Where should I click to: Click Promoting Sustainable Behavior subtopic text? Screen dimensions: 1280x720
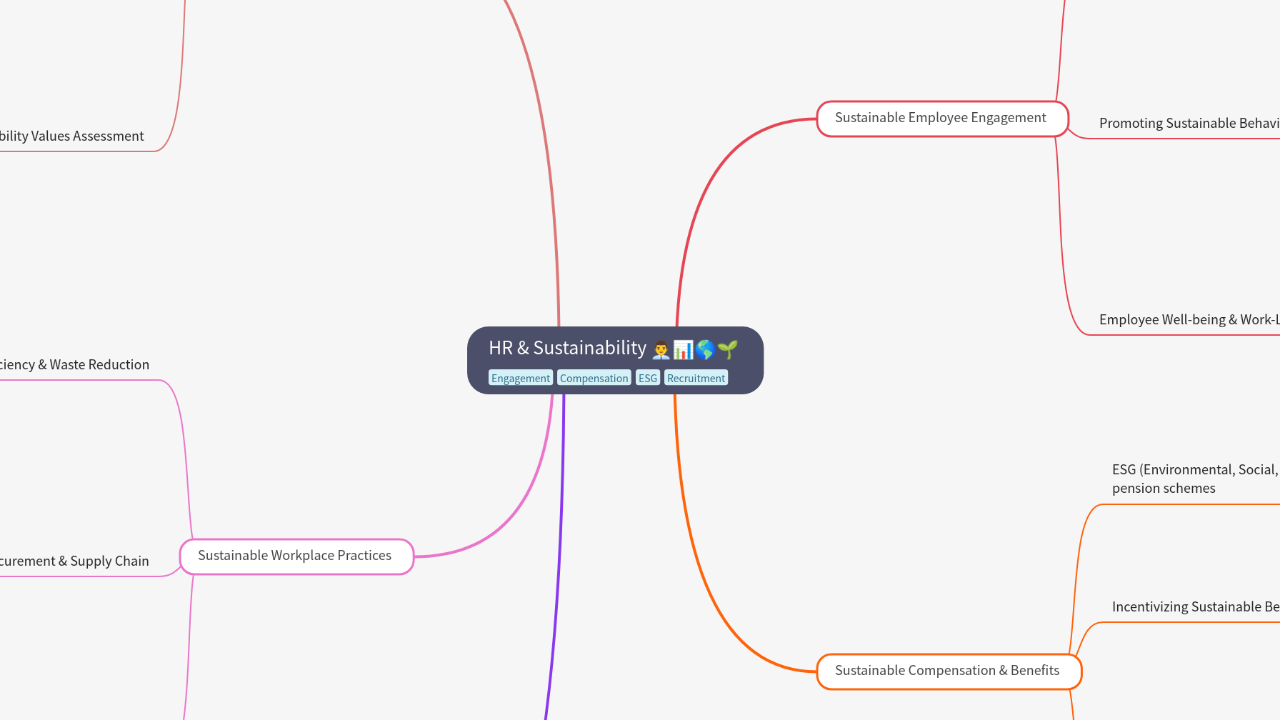coord(1189,123)
